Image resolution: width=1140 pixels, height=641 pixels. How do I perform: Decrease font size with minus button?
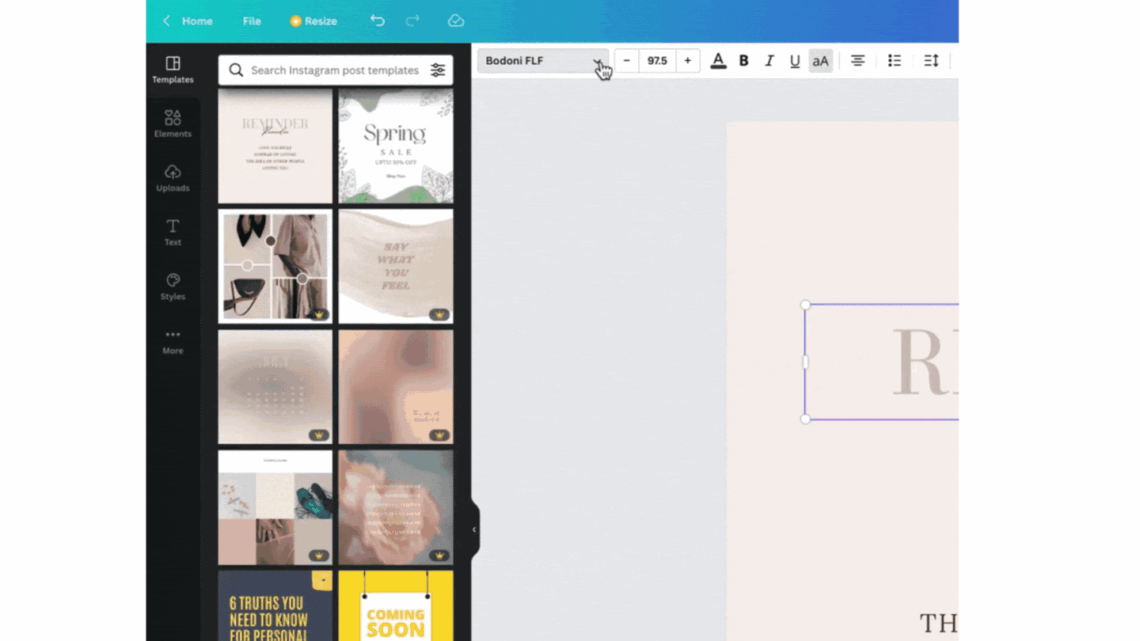(627, 60)
